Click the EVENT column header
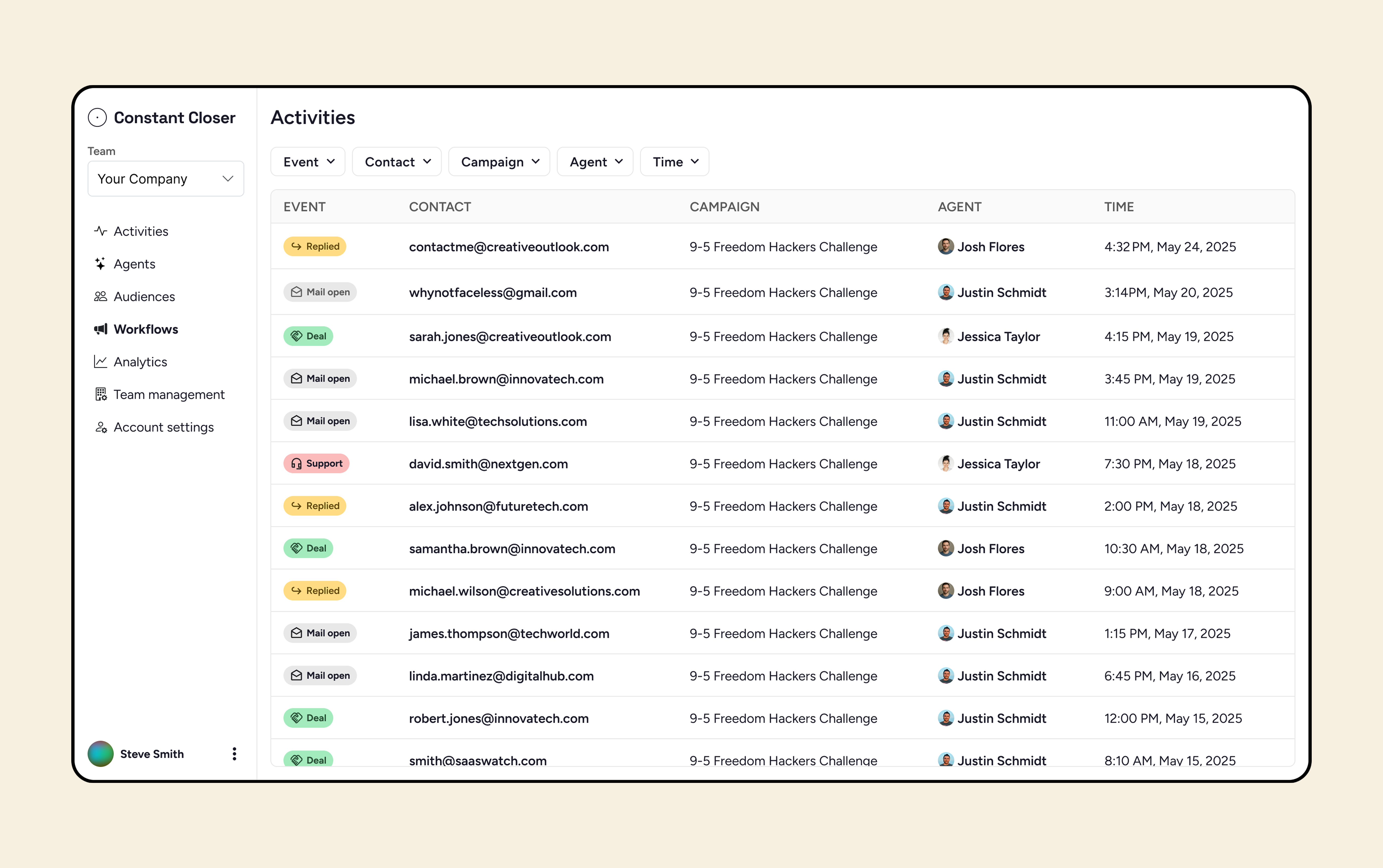This screenshot has height=868, width=1383. click(x=304, y=207)
